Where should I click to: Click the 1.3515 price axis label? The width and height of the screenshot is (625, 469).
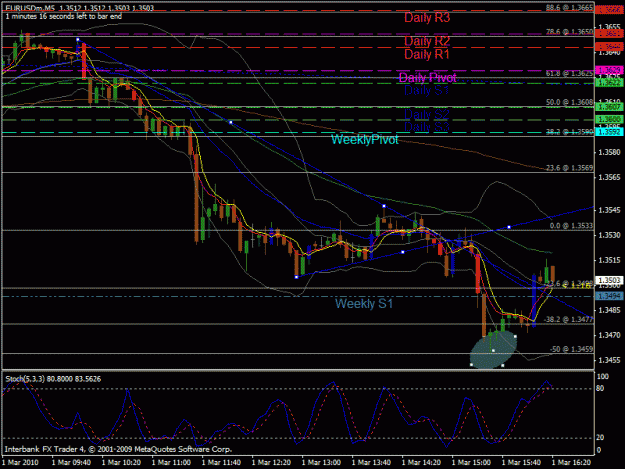[x=610, y=260]
